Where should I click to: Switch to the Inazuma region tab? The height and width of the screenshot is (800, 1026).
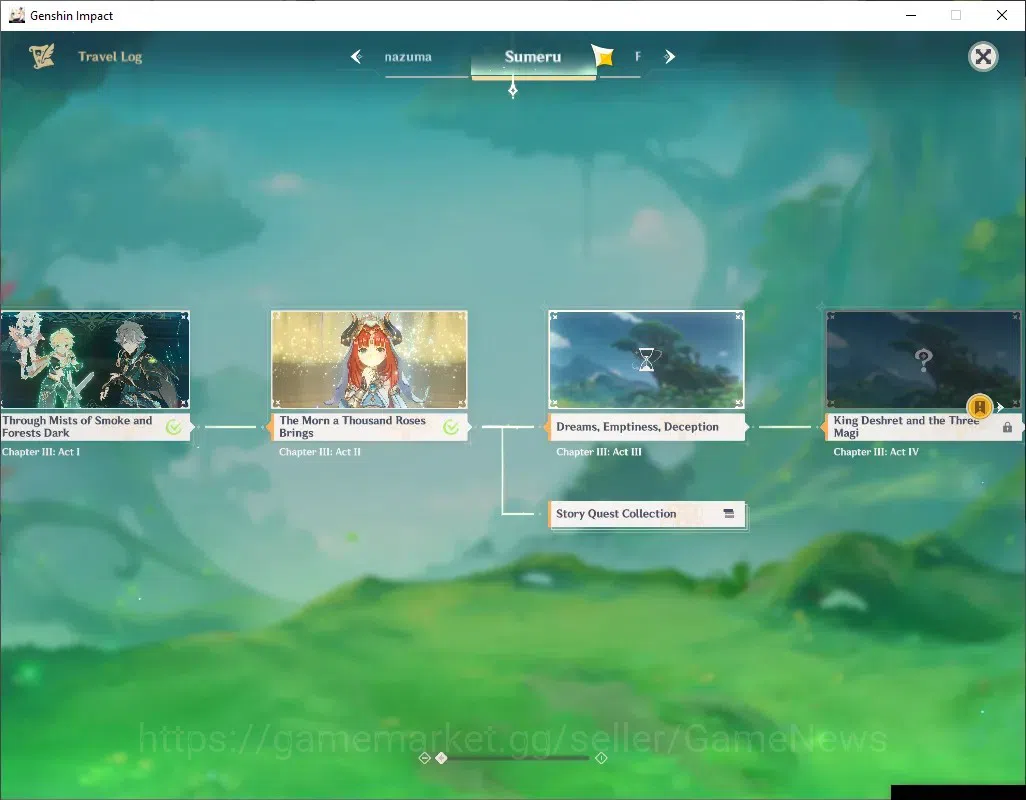408,57
